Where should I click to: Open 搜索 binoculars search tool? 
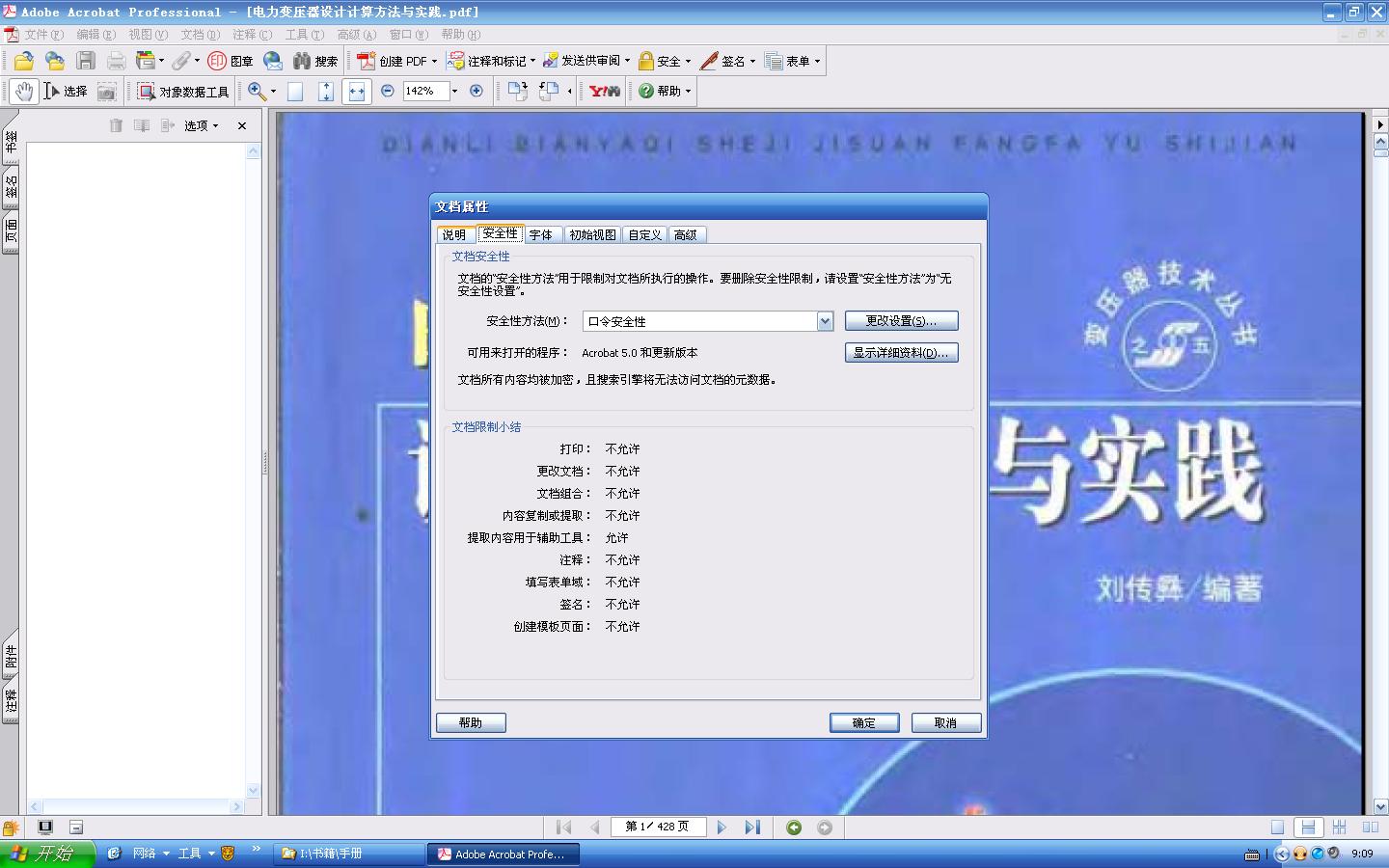[315, 61]
